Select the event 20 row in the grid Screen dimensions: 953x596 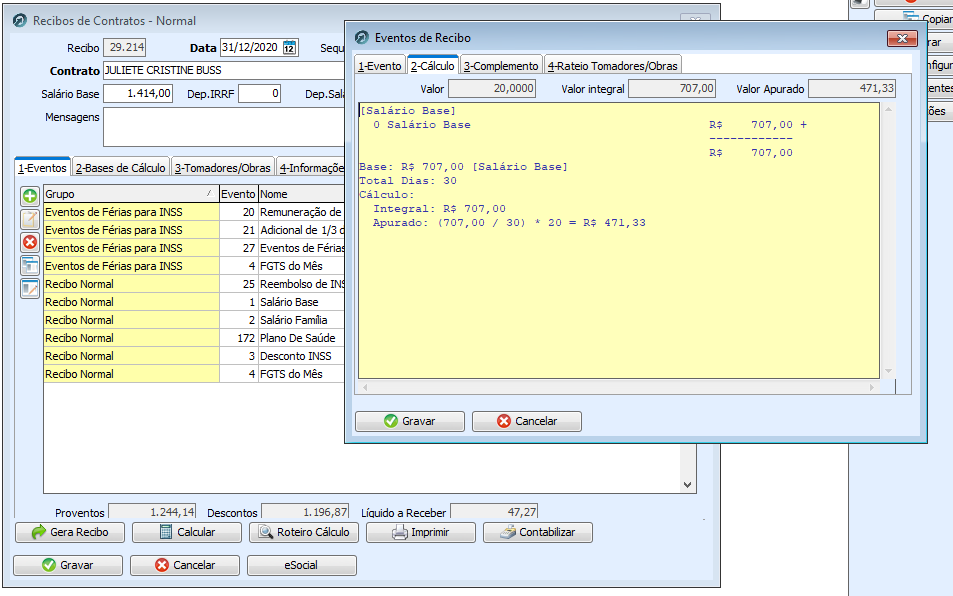pyautogui.click(x=194, y=212)
